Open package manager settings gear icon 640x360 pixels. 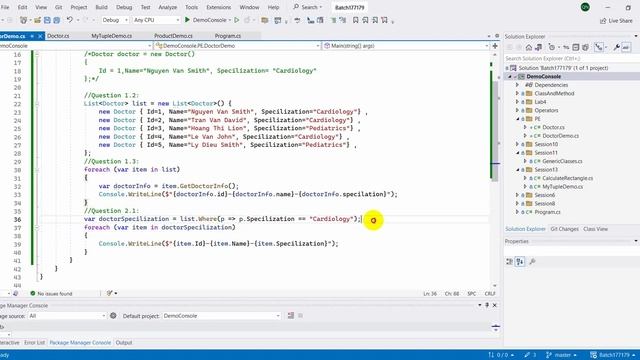coord(113,316)
